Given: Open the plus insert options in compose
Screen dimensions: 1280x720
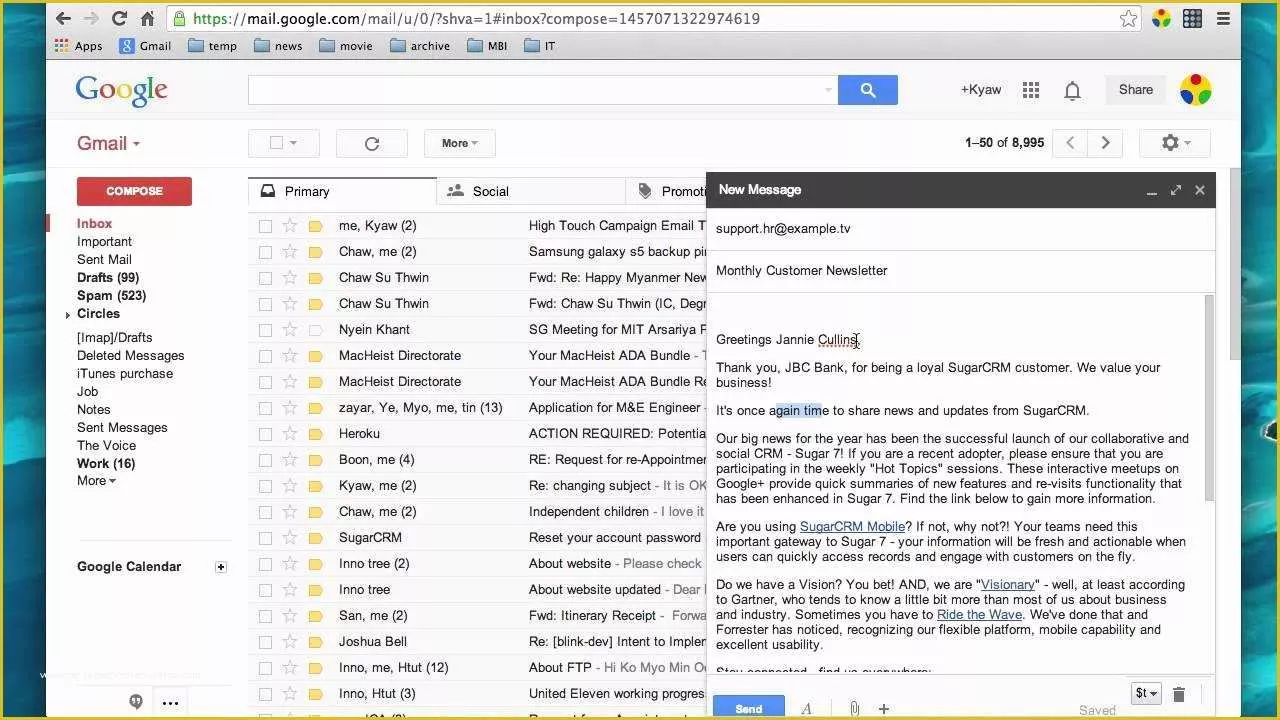Looking at the screenshot, I should pos(884,708).
